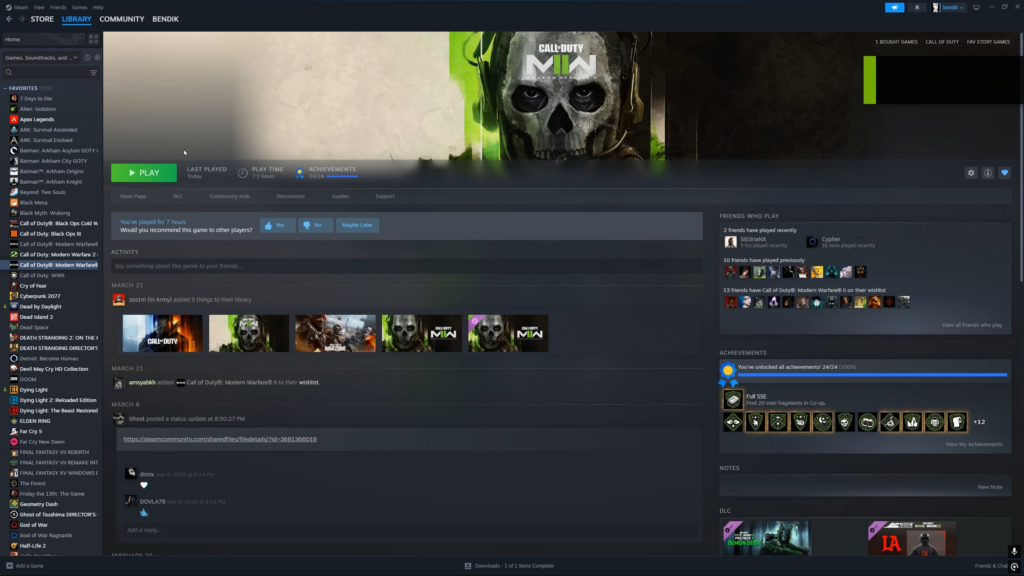The width and height of the screenshot is (1024, 576).
Task: Click Add a reply field
Action: coord(411,530)
